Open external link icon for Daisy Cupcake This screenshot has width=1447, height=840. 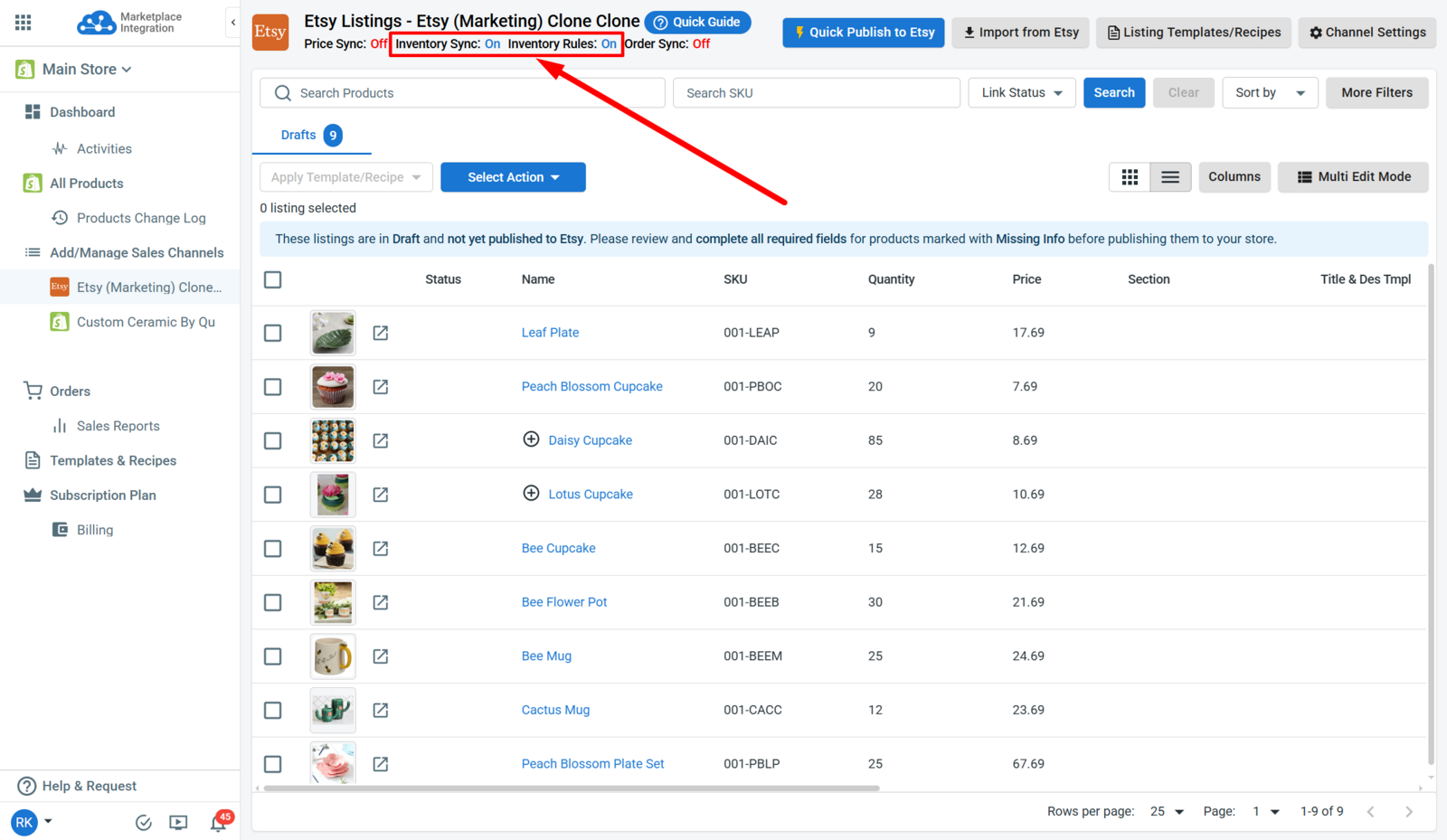coord(381,440)
